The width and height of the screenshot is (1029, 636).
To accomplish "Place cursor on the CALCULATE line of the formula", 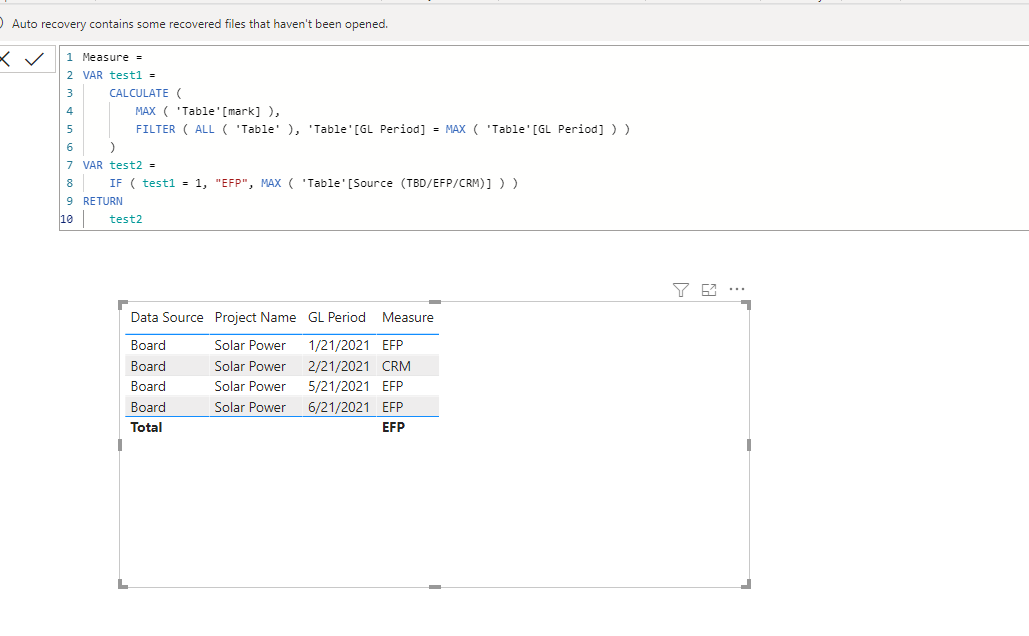I will click(145, 93).
